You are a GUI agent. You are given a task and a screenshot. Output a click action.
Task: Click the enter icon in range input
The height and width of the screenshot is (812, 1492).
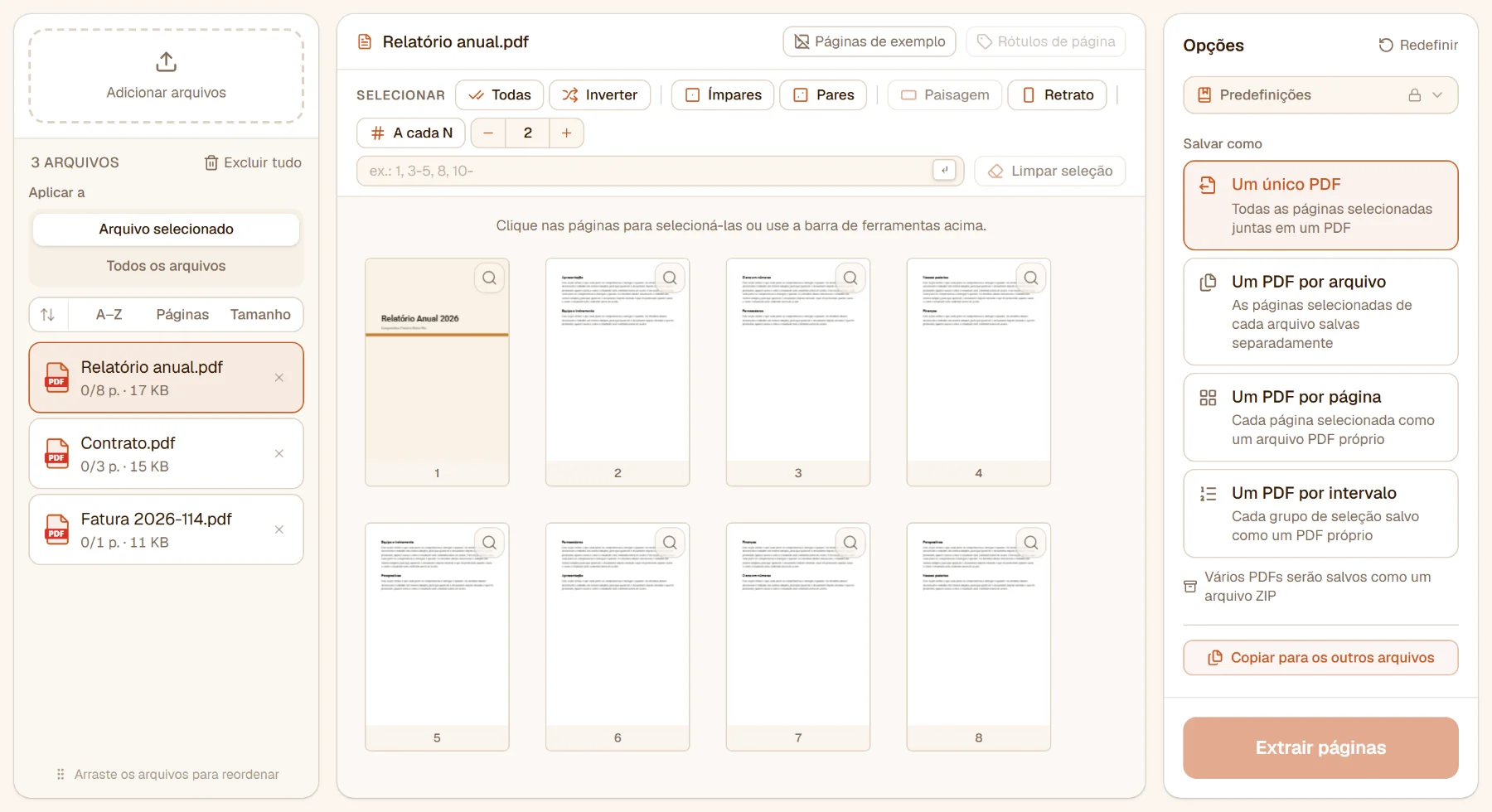(944, 171)
